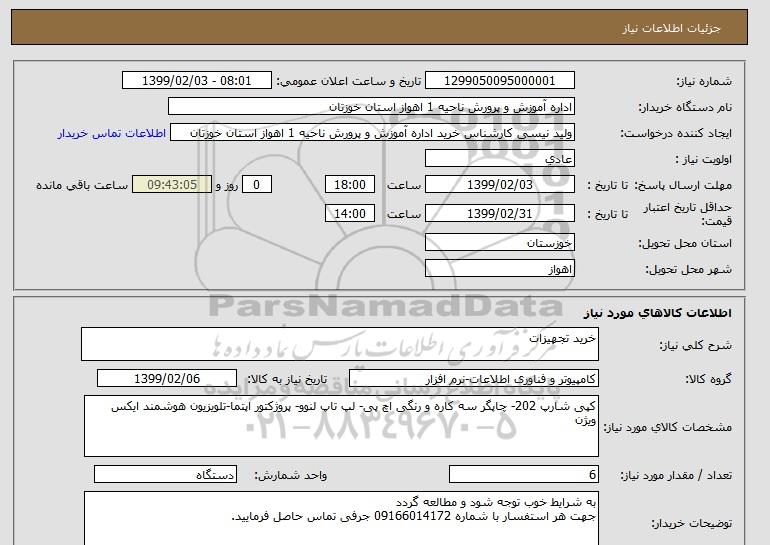The image size is (770, 545).
Task: Click the phone number 09166014172 in the notes
Action: pyautogui.click(x=412, y=517)
